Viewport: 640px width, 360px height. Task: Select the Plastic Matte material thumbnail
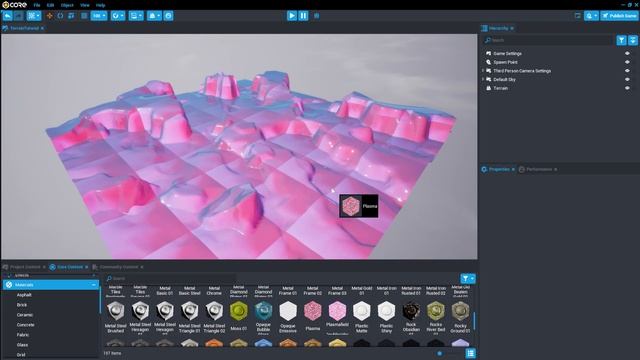(x=362, y=311)
